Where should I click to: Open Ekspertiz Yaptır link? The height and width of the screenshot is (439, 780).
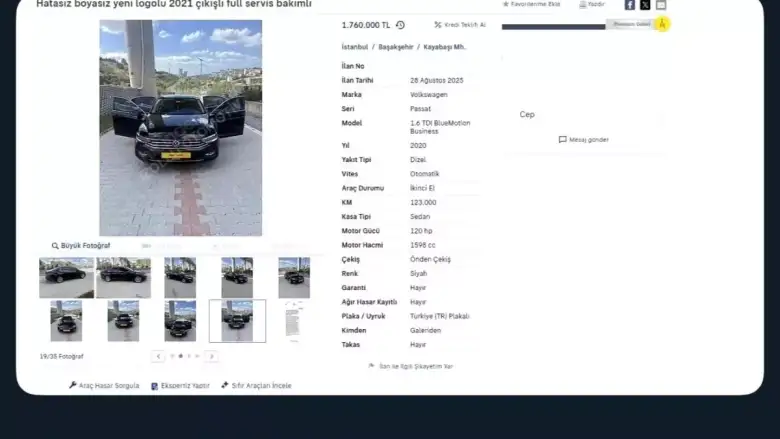(180, 386)
